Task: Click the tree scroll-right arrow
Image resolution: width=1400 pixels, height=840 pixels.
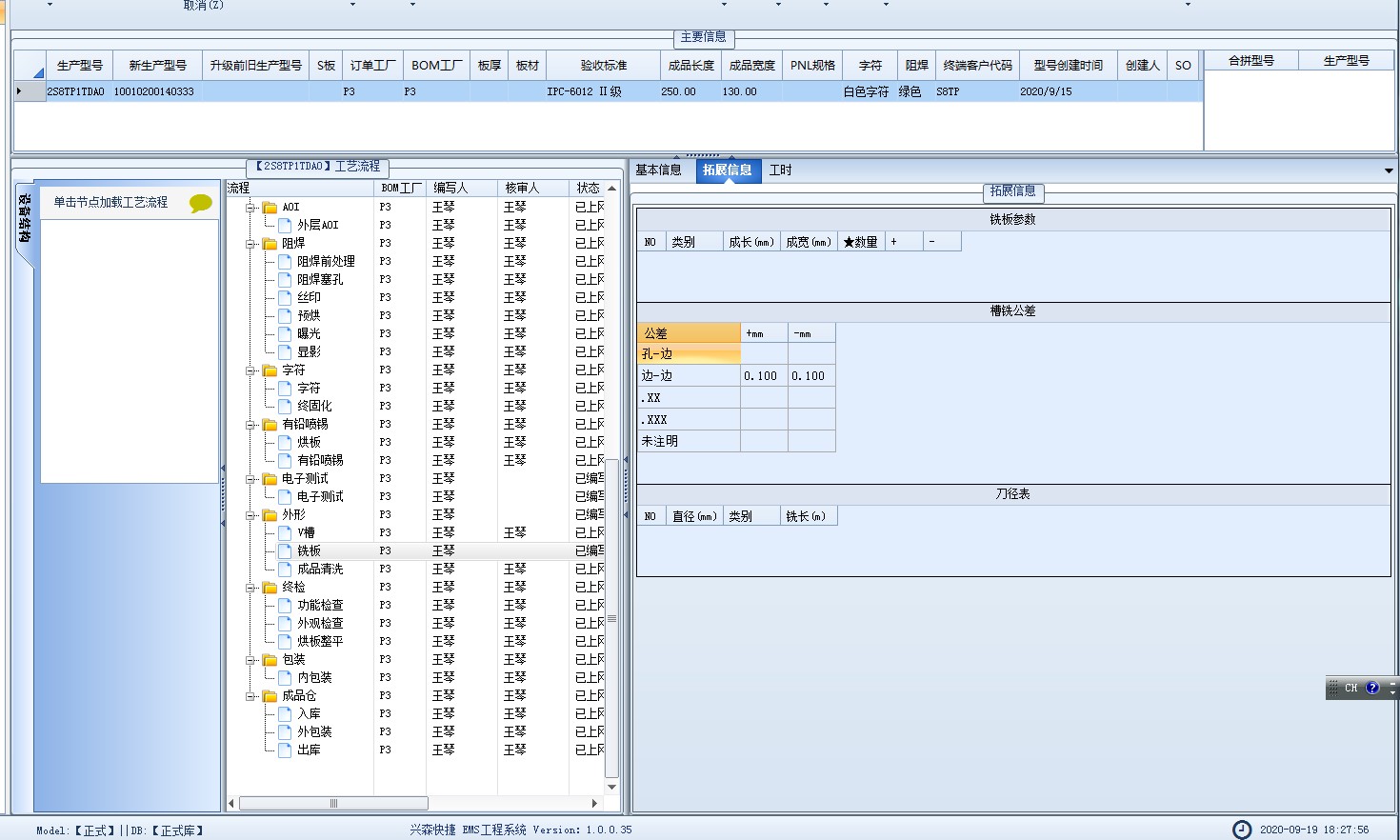Action: coord(595,803)
